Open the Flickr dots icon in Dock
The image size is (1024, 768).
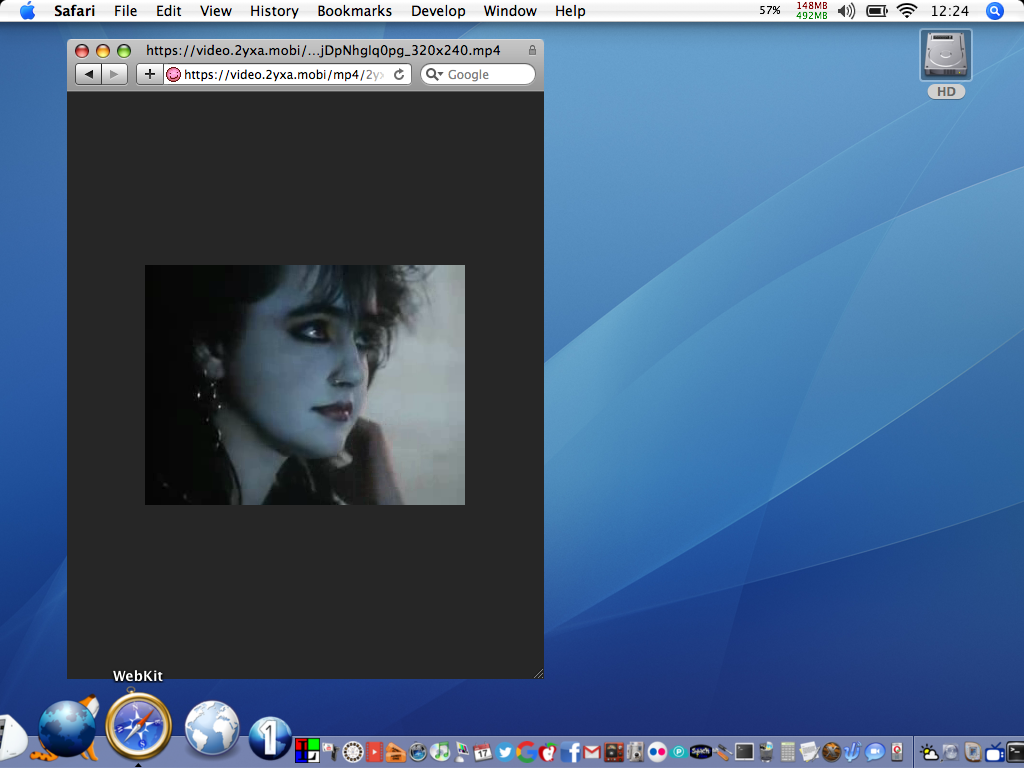tap(657, 752)
